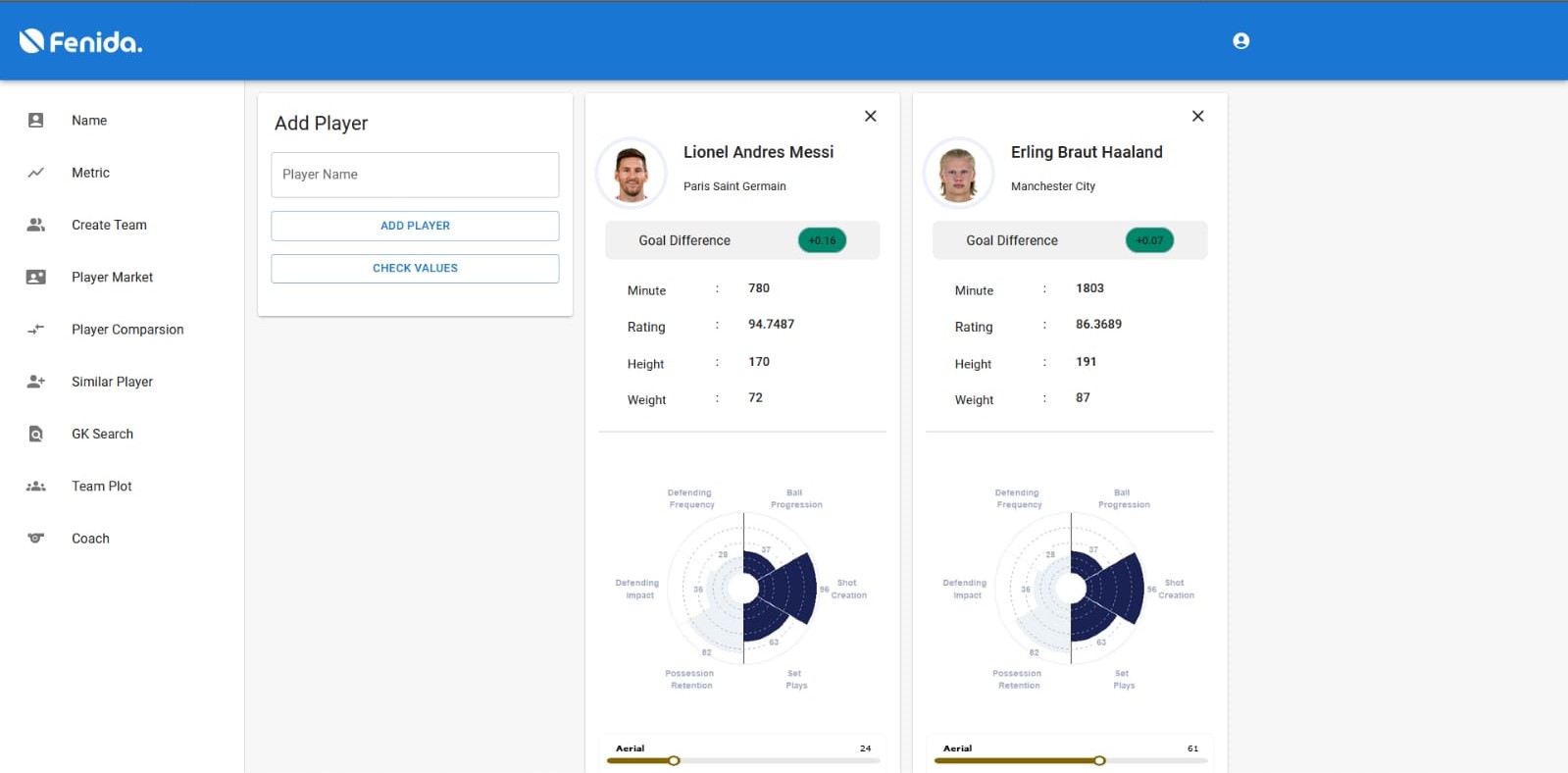
Task: Click Messi's rating value 94.7487
Action: coord(771,325)
